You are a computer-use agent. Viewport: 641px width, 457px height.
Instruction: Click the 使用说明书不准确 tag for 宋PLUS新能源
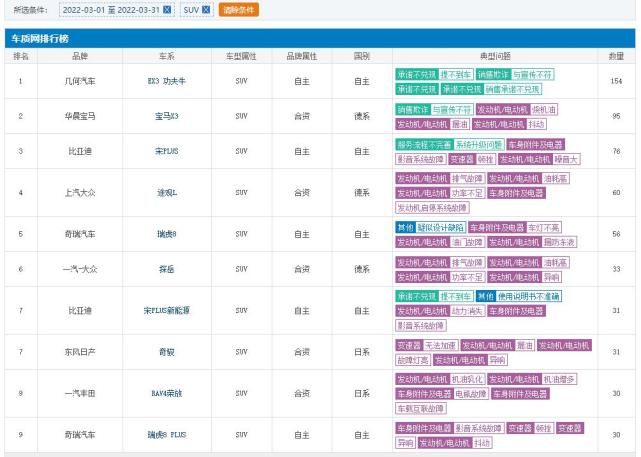[x=529, y=296]
